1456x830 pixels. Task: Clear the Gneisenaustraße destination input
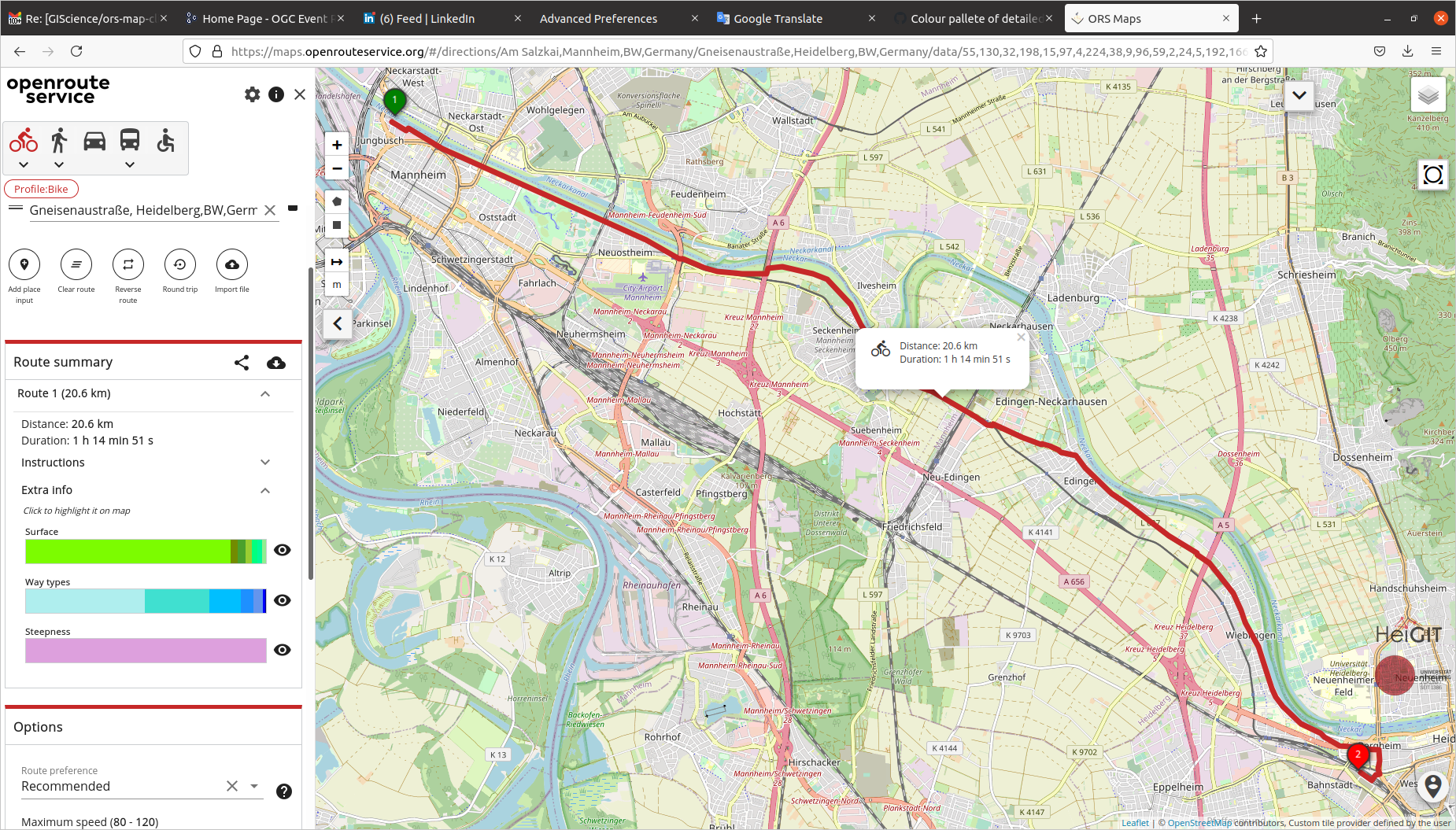click(x=270, y=210)
